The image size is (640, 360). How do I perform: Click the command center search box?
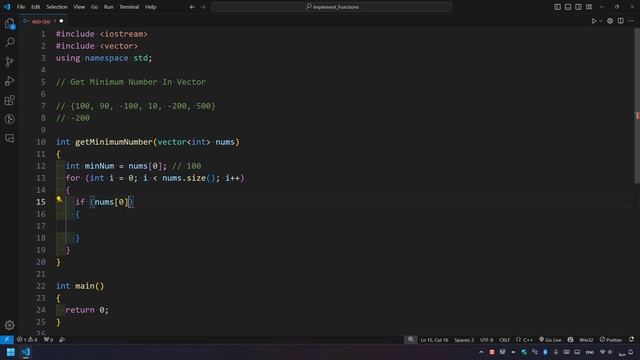point(332,7)
